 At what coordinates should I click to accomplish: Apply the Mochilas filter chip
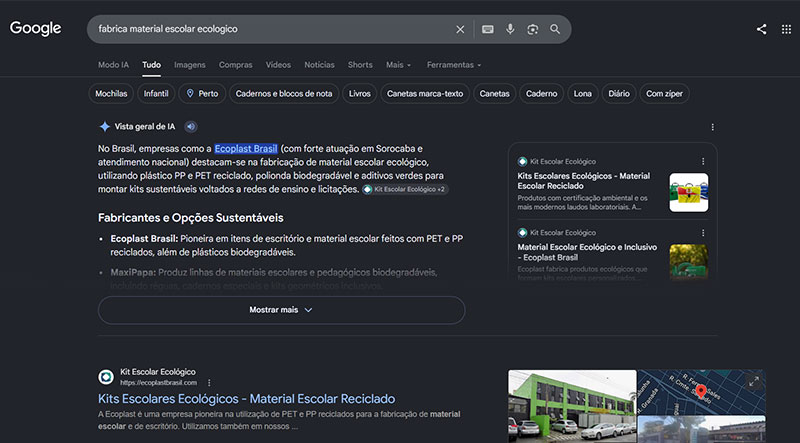[111, 93]
